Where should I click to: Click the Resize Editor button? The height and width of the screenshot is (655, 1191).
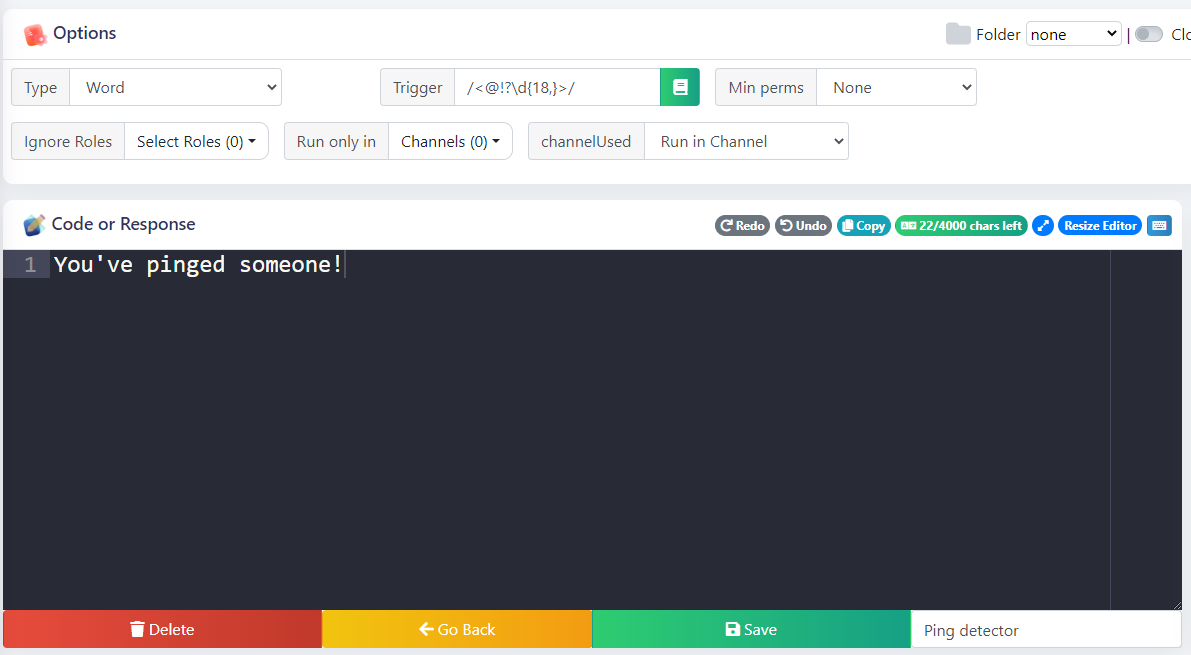pyautogui.click(x=1100, y=226)
